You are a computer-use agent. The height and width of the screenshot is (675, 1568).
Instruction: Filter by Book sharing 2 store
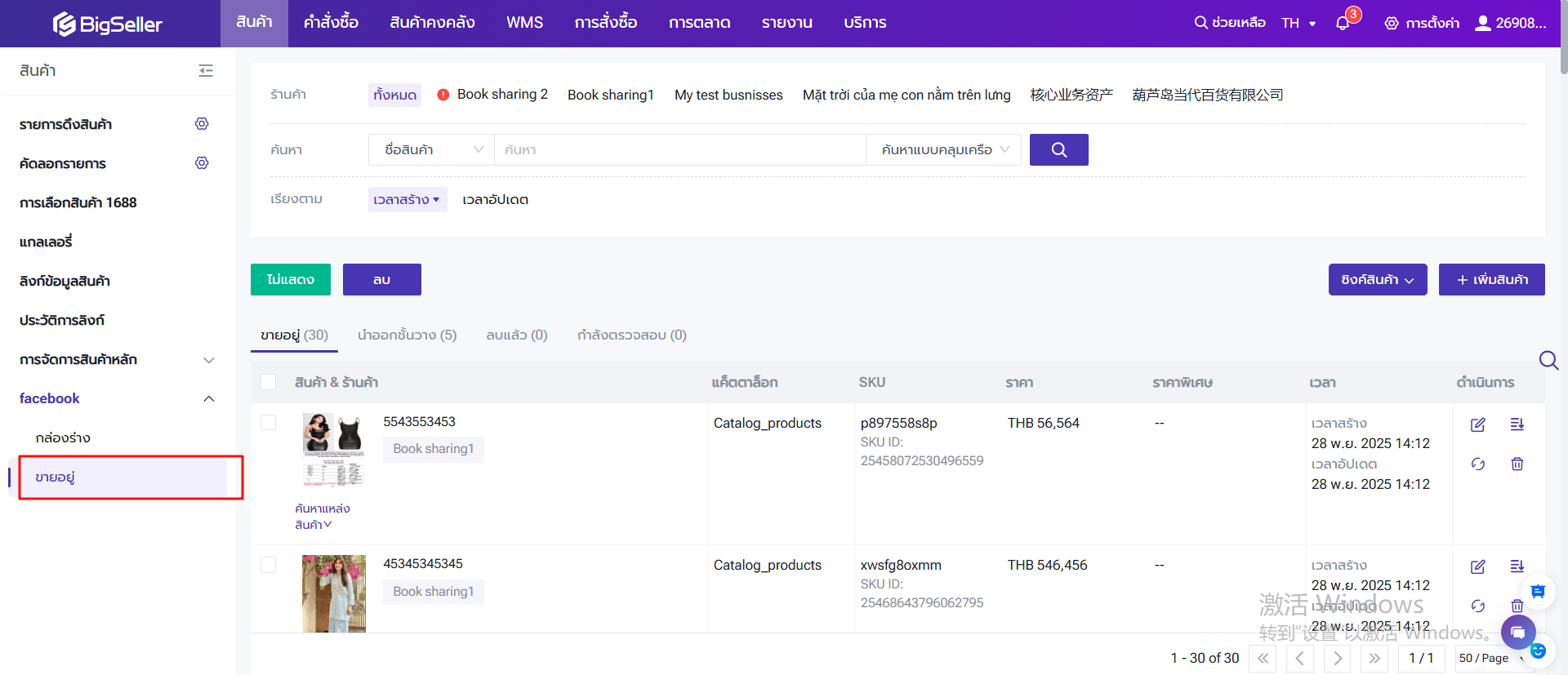pos(501,95)
